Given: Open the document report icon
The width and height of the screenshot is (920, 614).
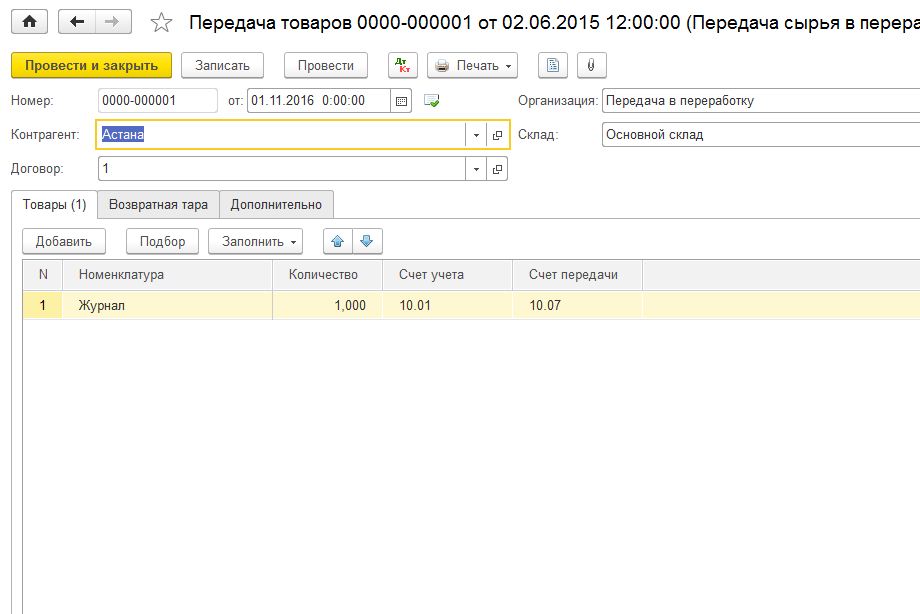Looking at the screenshot, I should (x=553, y=65).
